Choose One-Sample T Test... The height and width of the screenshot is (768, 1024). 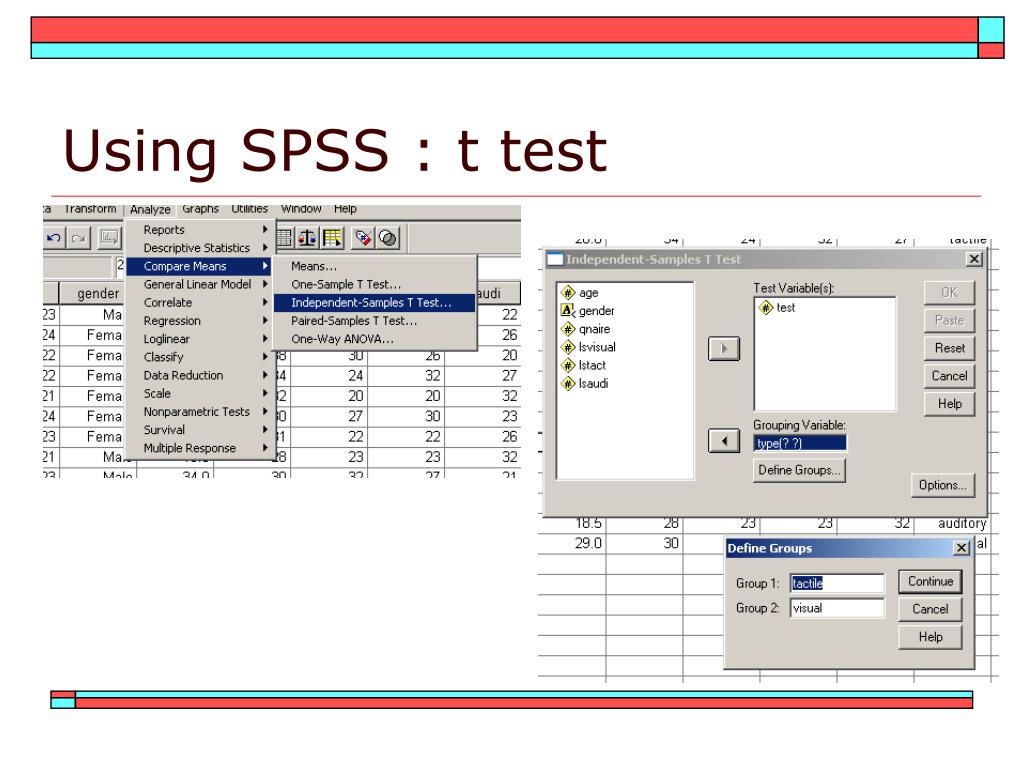coord(374,285)
